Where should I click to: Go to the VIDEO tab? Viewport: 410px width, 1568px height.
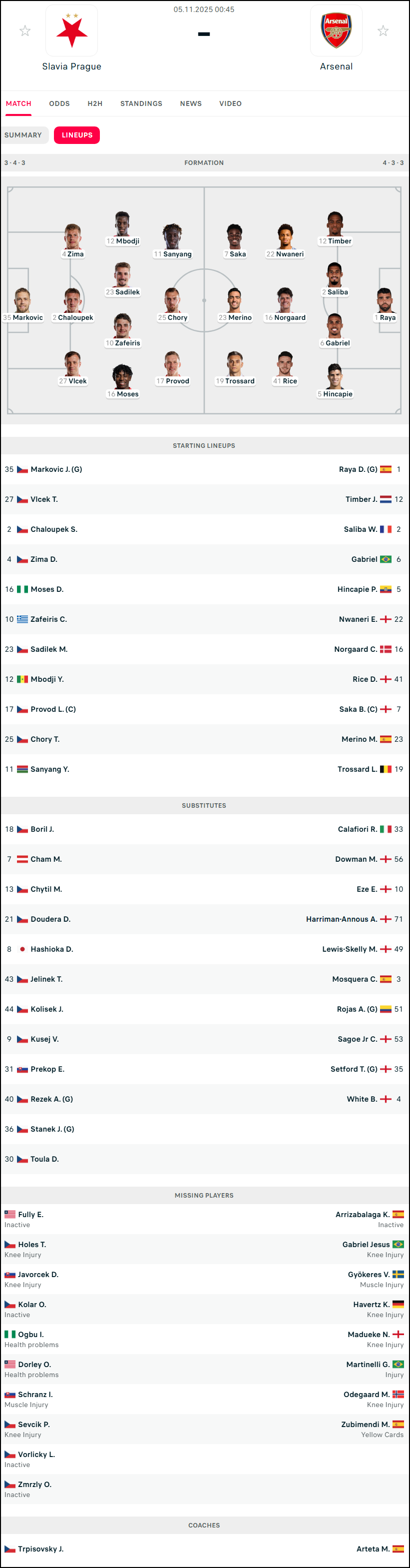coord(230,103)
